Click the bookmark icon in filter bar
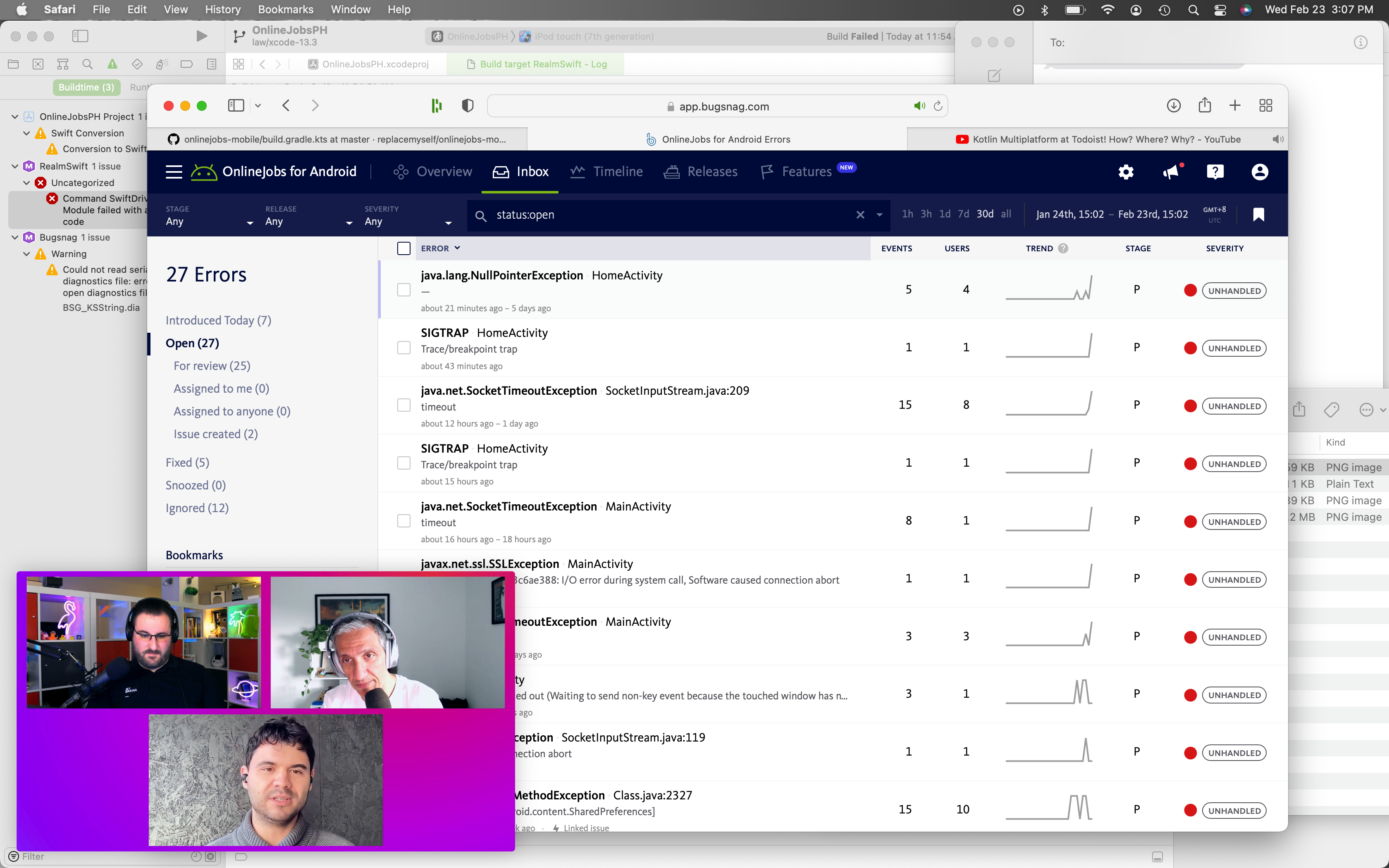 (1259, 215)
